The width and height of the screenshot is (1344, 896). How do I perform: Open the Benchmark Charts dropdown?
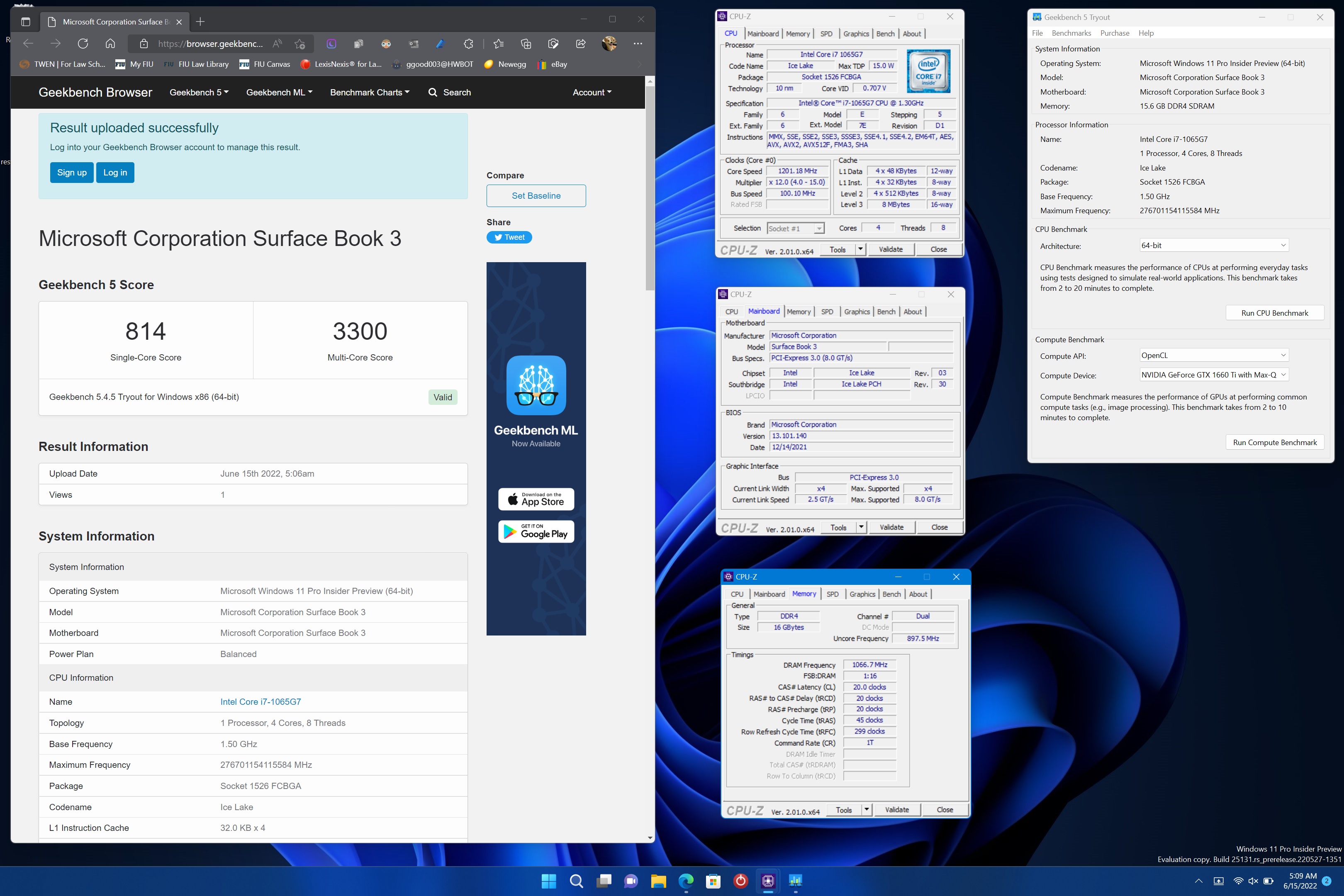tap(370, 92)
